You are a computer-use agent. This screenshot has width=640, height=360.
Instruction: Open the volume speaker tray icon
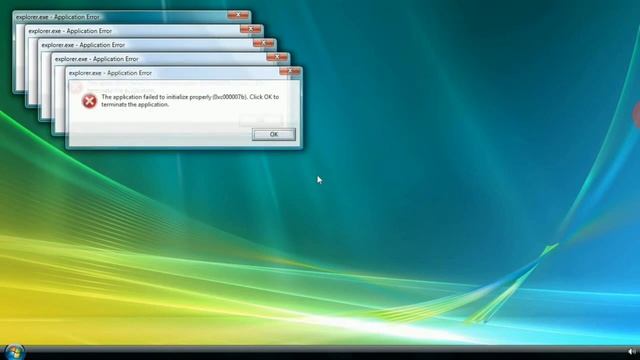pos(631,352)
